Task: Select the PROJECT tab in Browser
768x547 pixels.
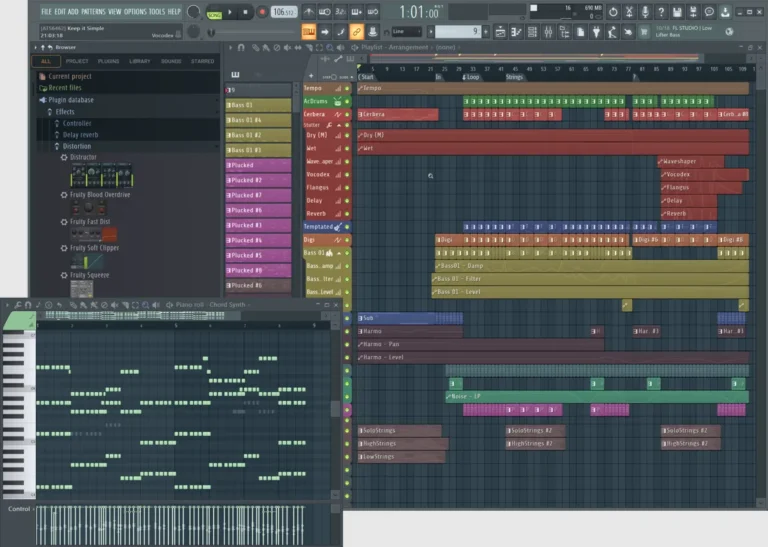Action: point(77,61)
